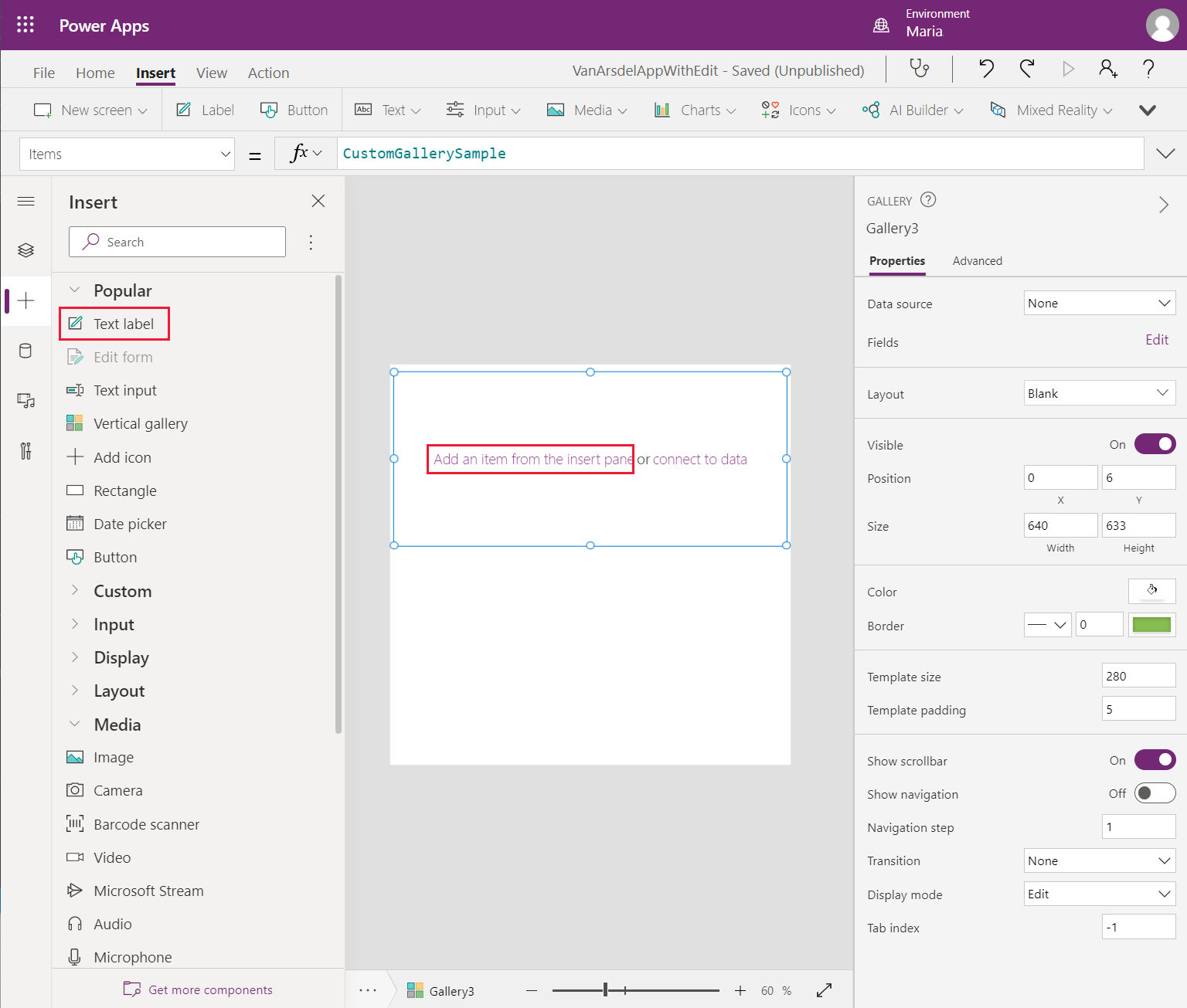Run the App checker stethoscope icon
Image resolution: width=1187 pixels, height=1008 pixels.
(x=919, y=70)
